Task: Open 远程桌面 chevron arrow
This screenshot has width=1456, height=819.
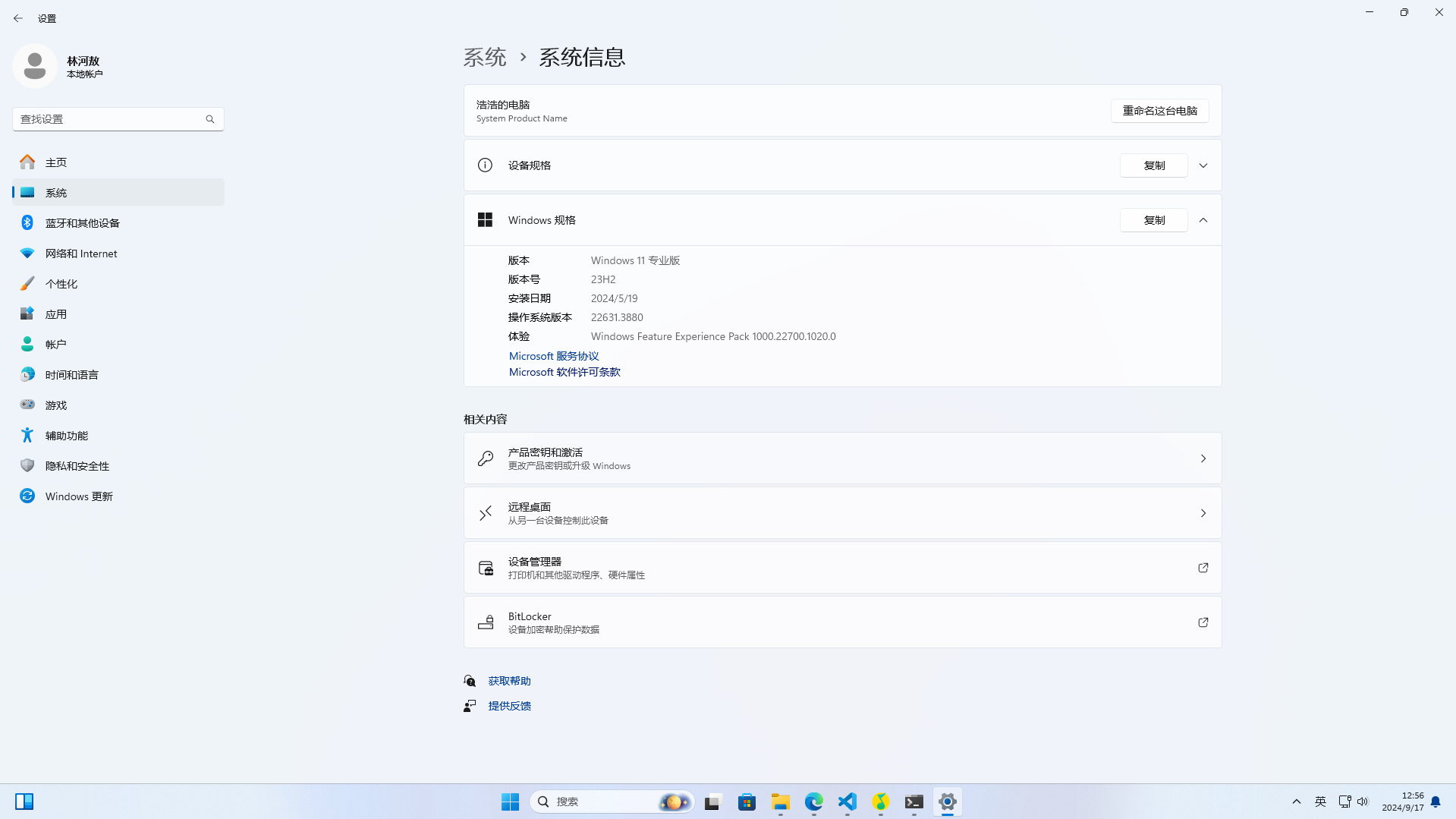Action: pos(1203,513)
